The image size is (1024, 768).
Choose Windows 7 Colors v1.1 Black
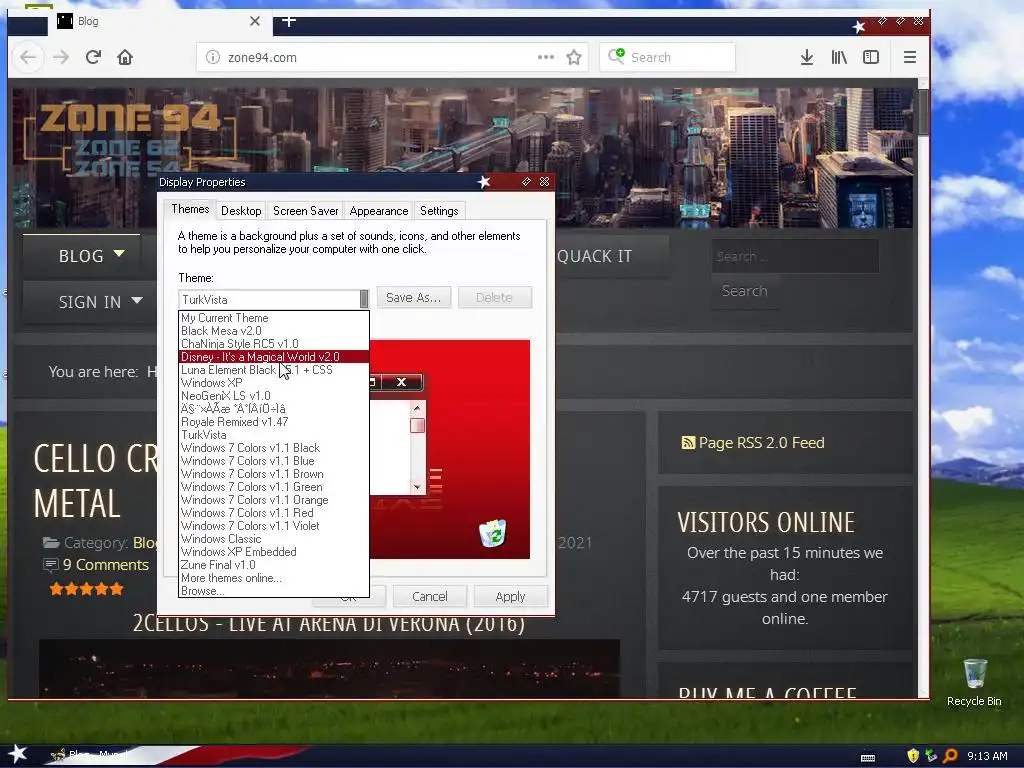(x=274, y=448)
